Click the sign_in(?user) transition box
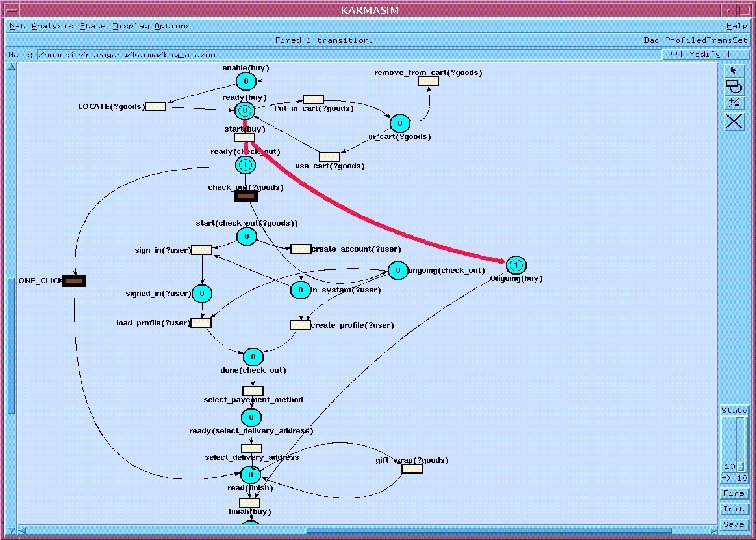The width and height of the screenshot is (756, 540). tap(202, 250)
